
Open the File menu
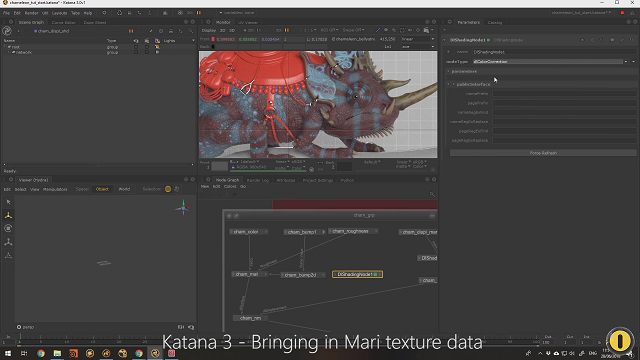pyautogui.click(x=7, y=13)
